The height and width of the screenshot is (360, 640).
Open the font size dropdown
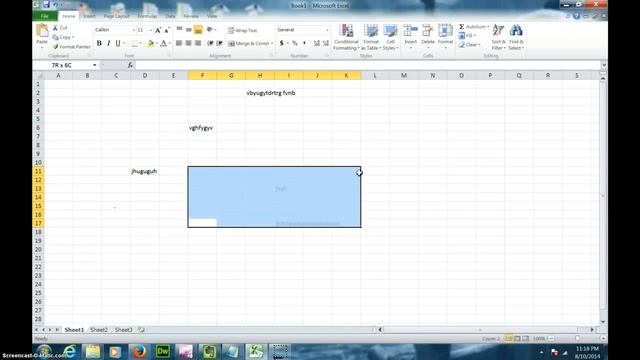point(151,30)
